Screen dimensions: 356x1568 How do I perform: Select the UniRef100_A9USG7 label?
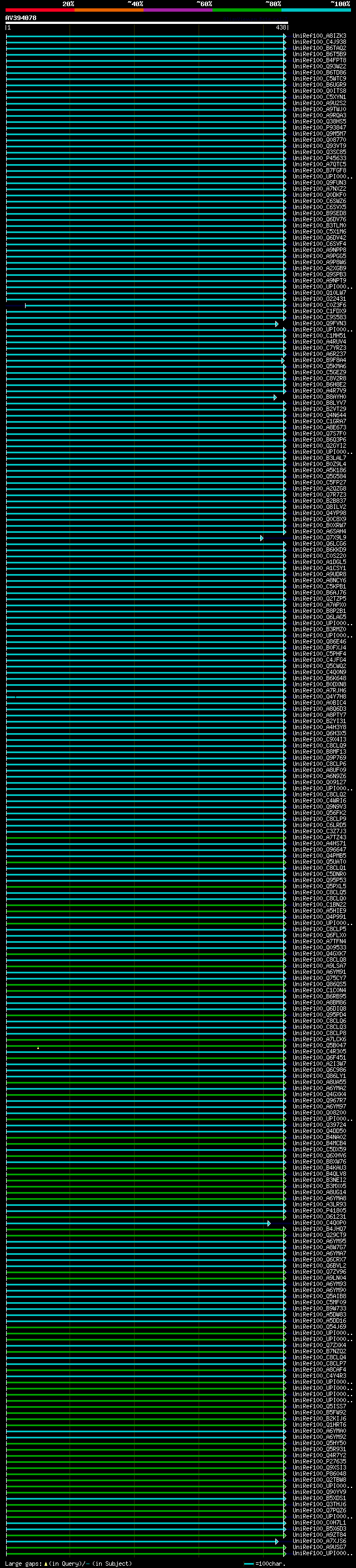point(319,1547)
